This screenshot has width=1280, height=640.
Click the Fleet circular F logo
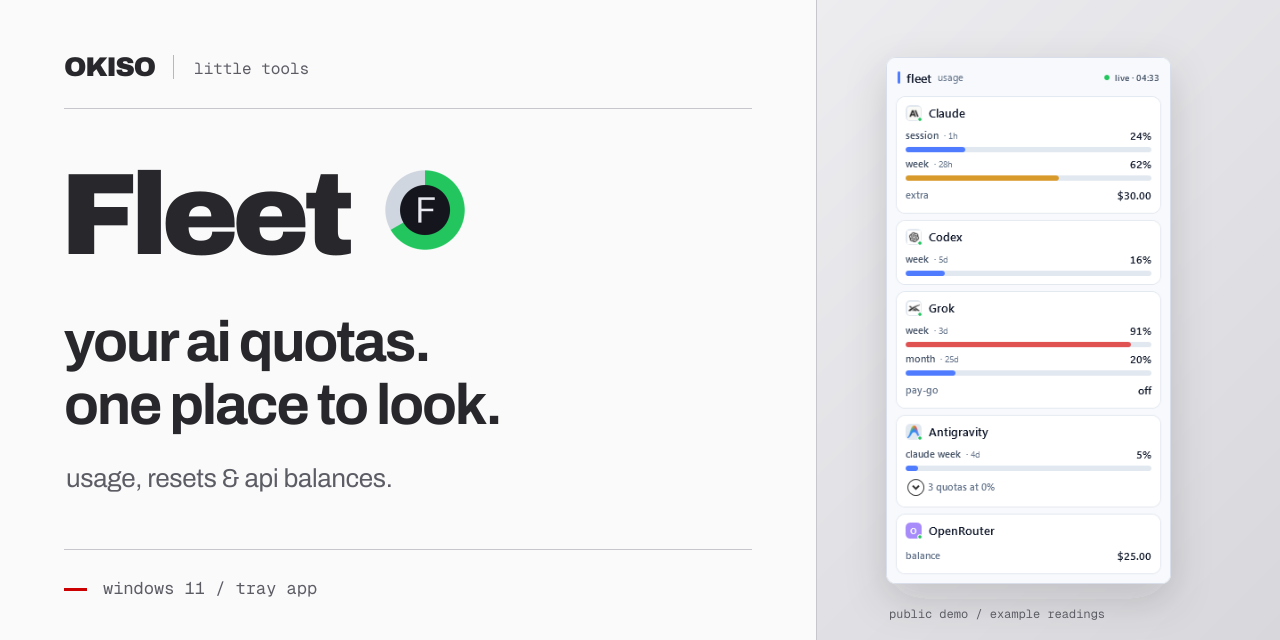(x=425, y=210)
